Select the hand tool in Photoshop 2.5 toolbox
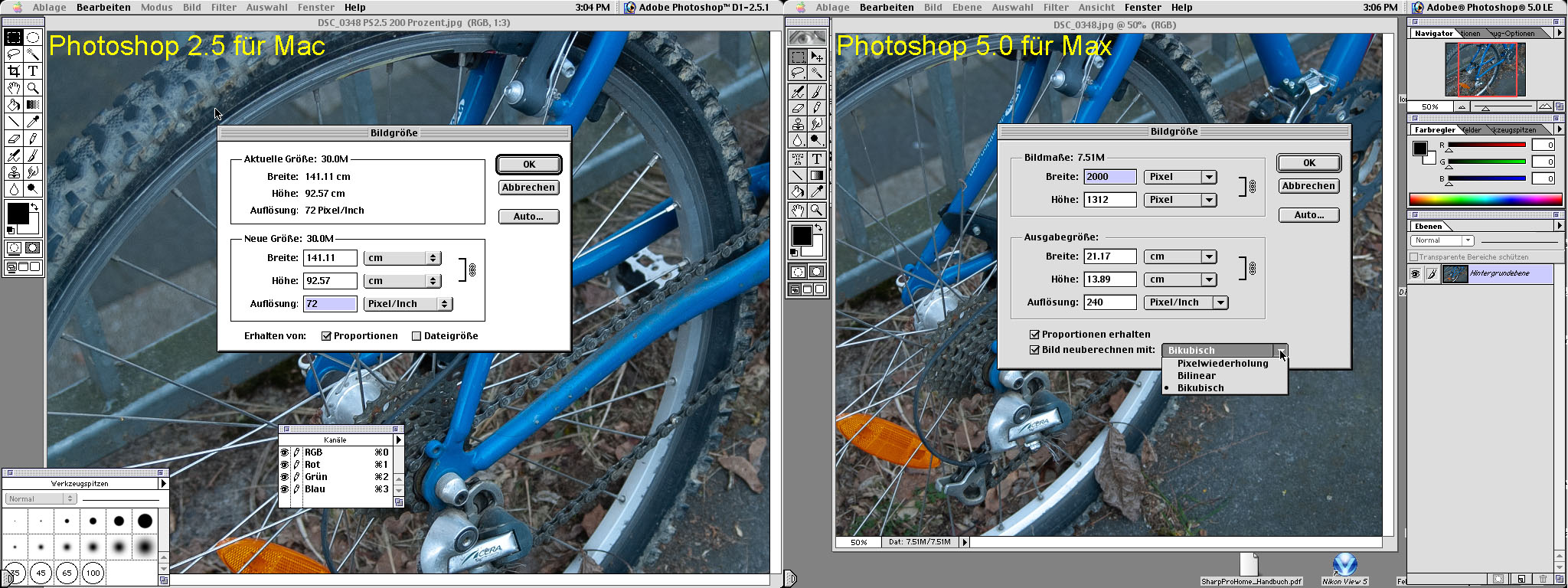1568x588 pixels. click(x=14, y=87)
